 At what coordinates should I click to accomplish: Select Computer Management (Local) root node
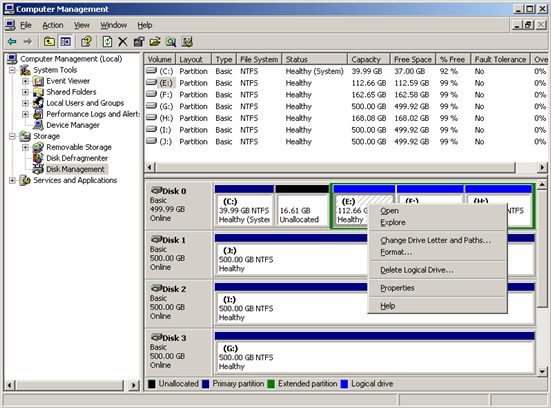click(x=71, y=59)
